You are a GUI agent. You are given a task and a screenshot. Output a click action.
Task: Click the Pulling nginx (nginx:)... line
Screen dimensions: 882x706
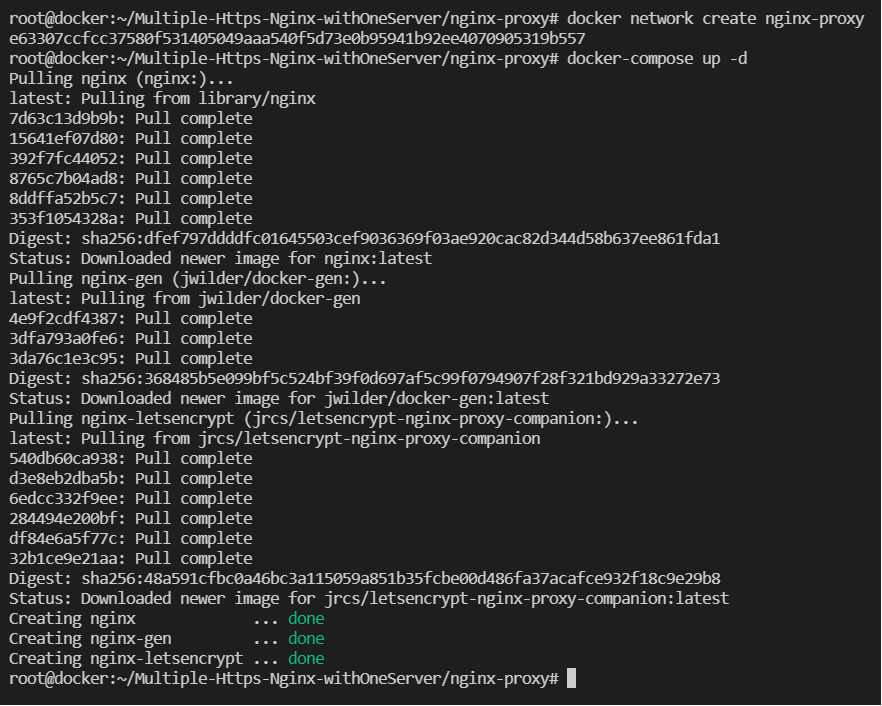pyautogui.click(x=121, y=79)
